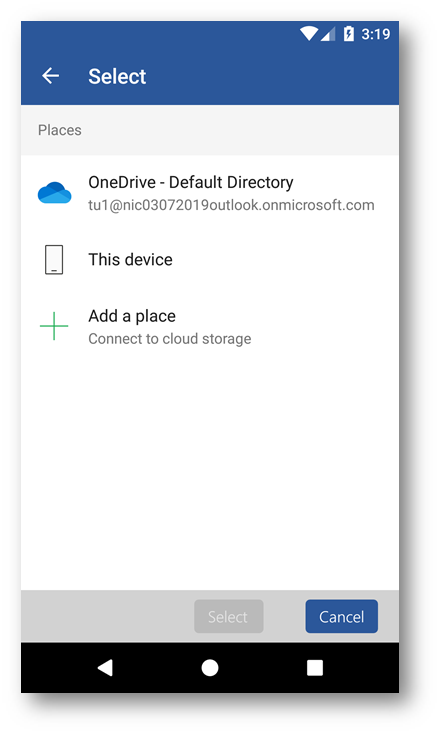Image resolution: width=441 pixels, height=735 pixels.
Task: Click the Cancel button
Action: pos(342,616)
